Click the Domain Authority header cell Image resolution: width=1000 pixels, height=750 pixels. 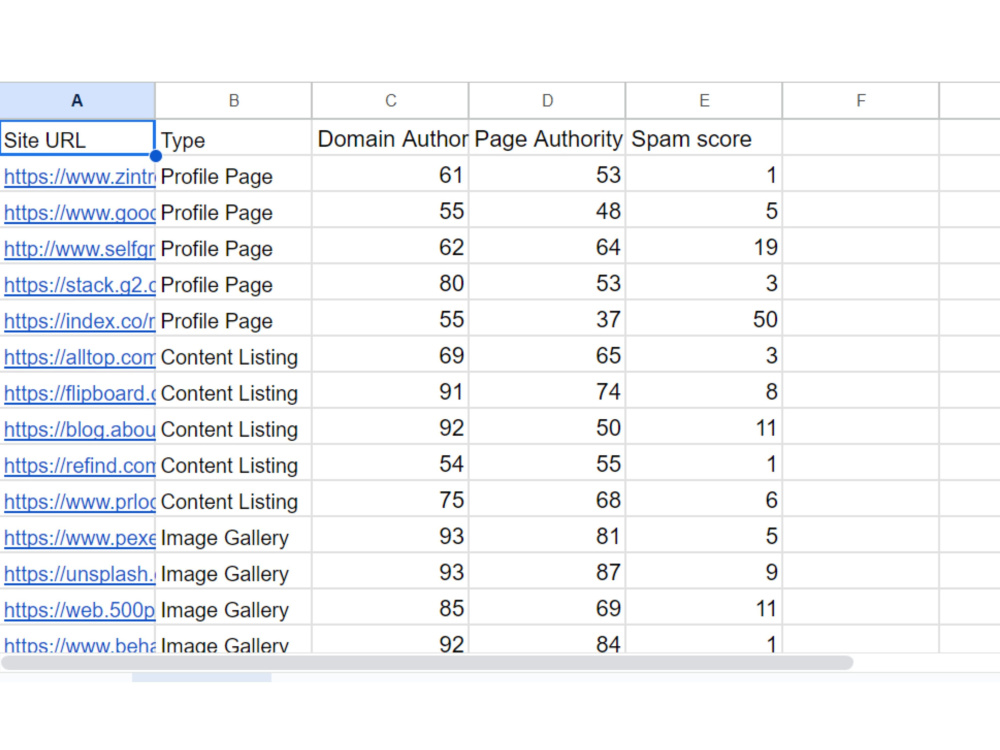point(390,138)
